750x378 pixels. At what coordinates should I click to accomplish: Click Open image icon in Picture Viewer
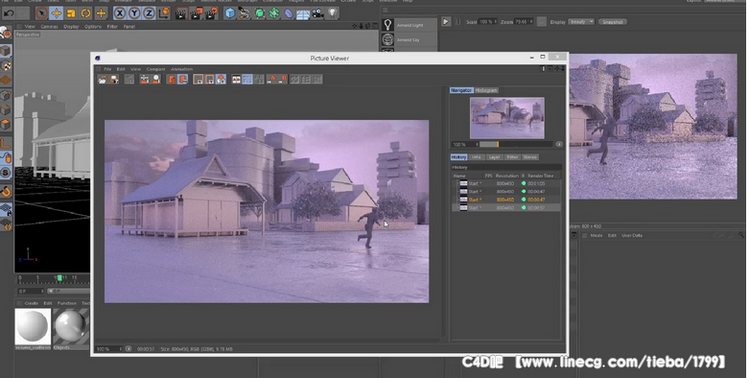coord(103,79)
